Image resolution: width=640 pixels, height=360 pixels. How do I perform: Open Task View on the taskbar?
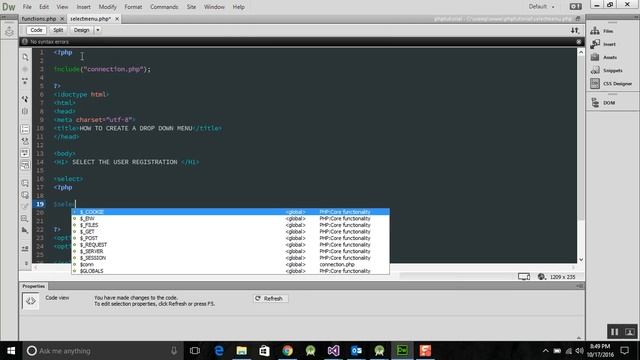tap(195, 351)
